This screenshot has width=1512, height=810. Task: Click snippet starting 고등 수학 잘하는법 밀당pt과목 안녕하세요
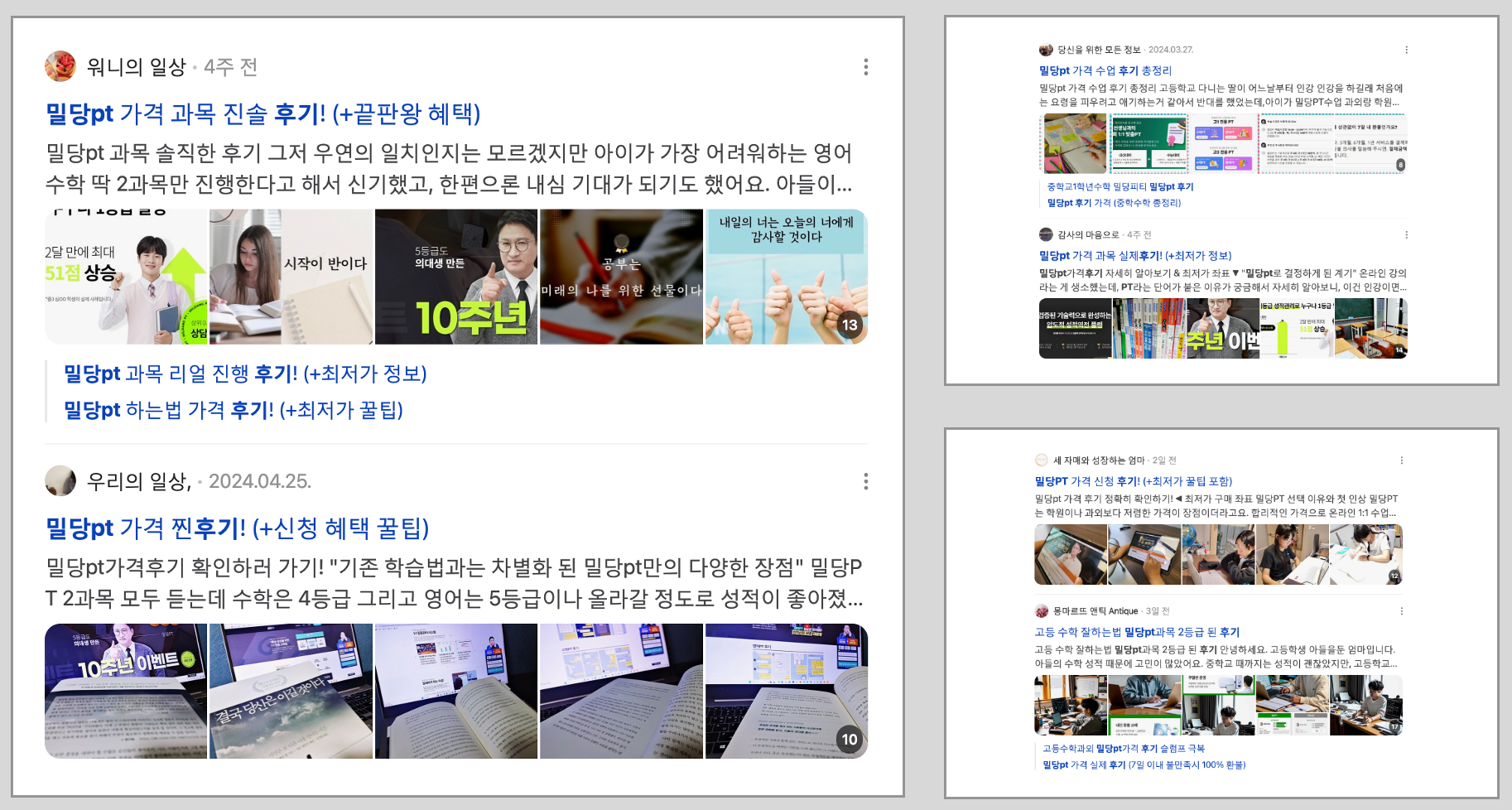tap(1216, 656)
